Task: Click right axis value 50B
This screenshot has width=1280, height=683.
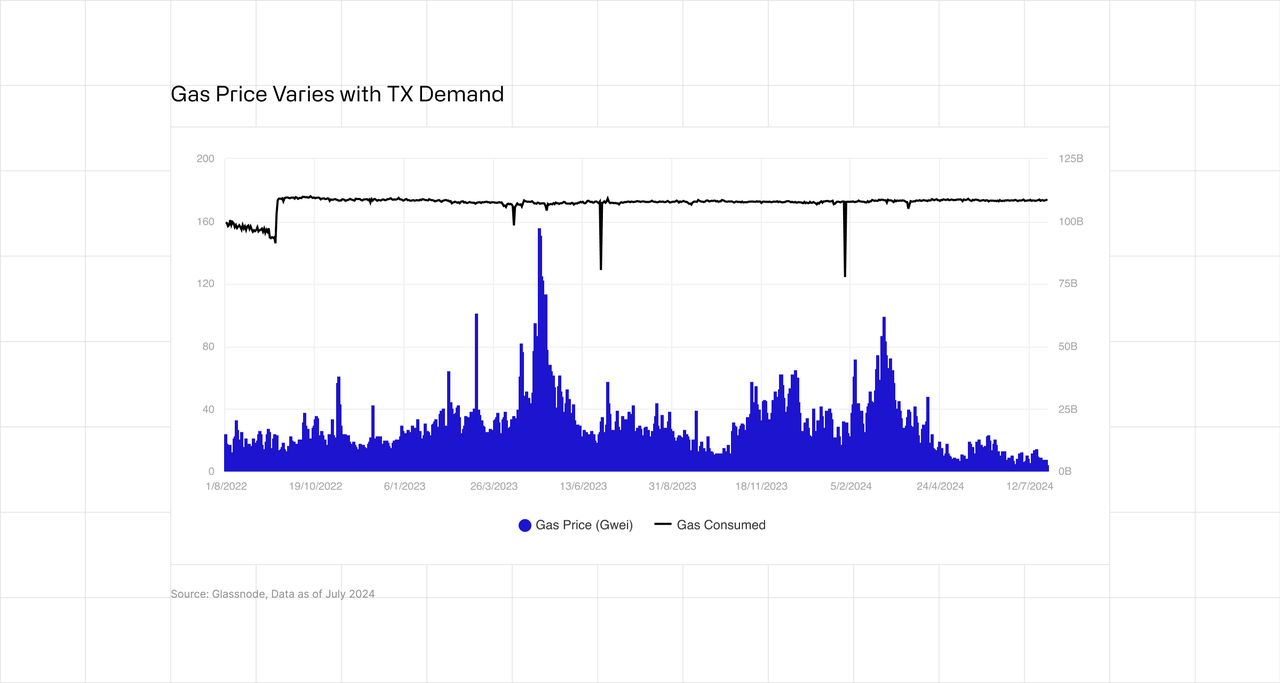Action: [x=1068, y=347]
